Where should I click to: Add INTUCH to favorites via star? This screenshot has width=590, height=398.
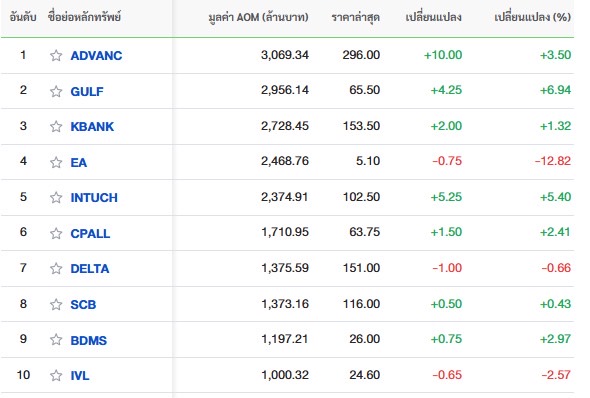(x=56, y=197)
